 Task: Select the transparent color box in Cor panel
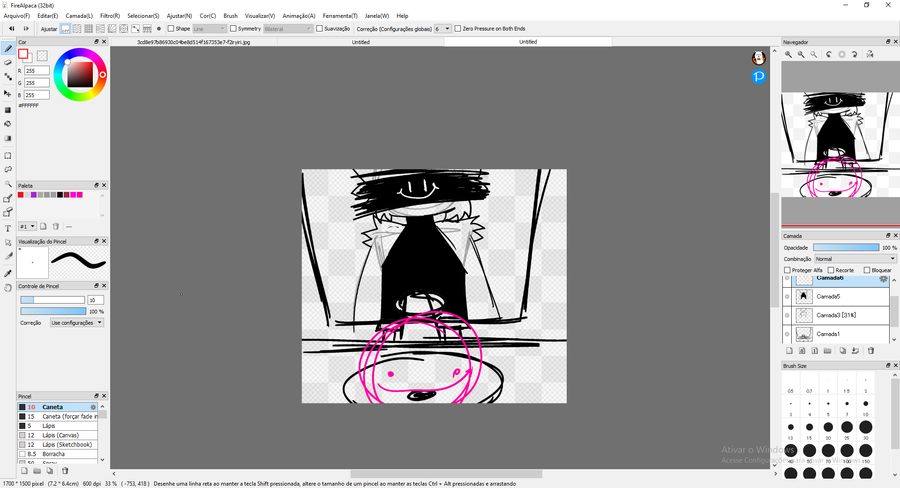point(42,56)
